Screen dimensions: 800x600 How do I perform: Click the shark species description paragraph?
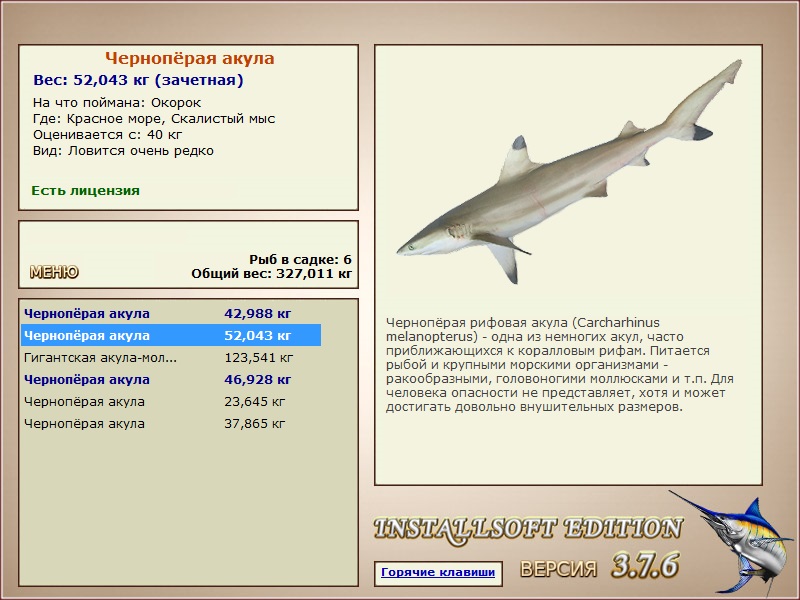point(560,365)
